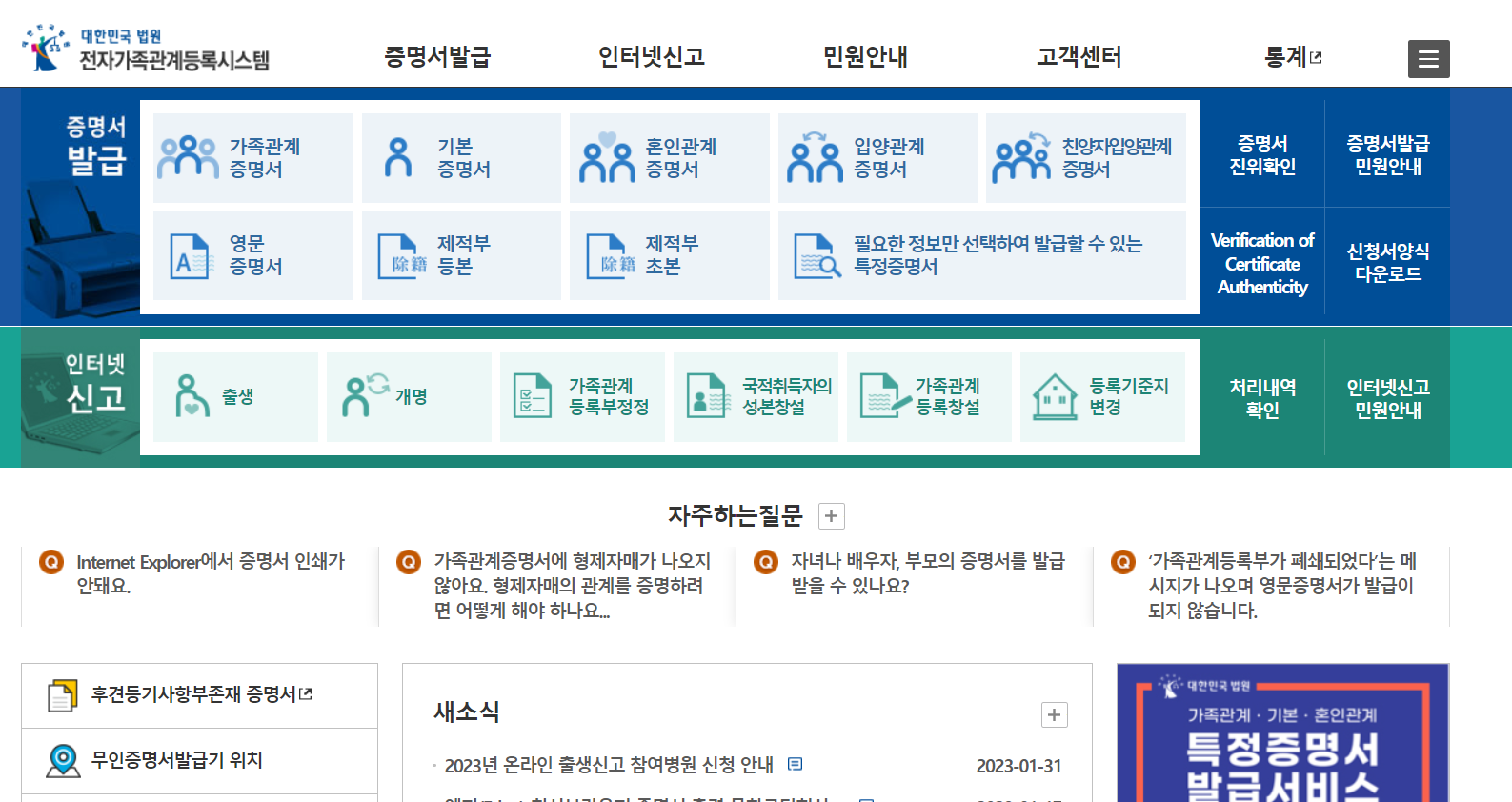Go to 증명서 진위확인
This screenshot has width=1512, height=802.
(x=1262, y=155)
